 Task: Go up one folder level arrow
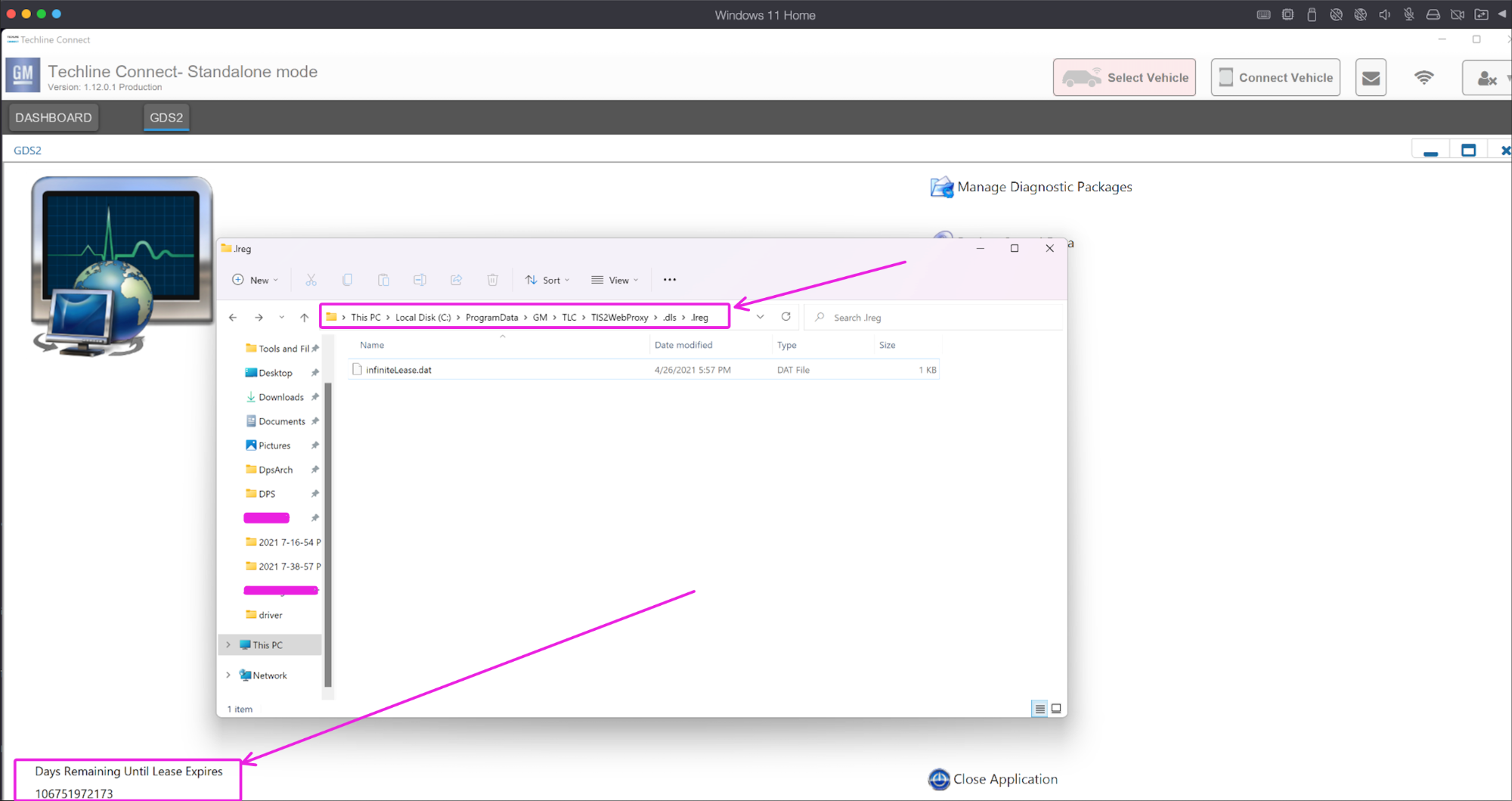[x=304, y=318]
